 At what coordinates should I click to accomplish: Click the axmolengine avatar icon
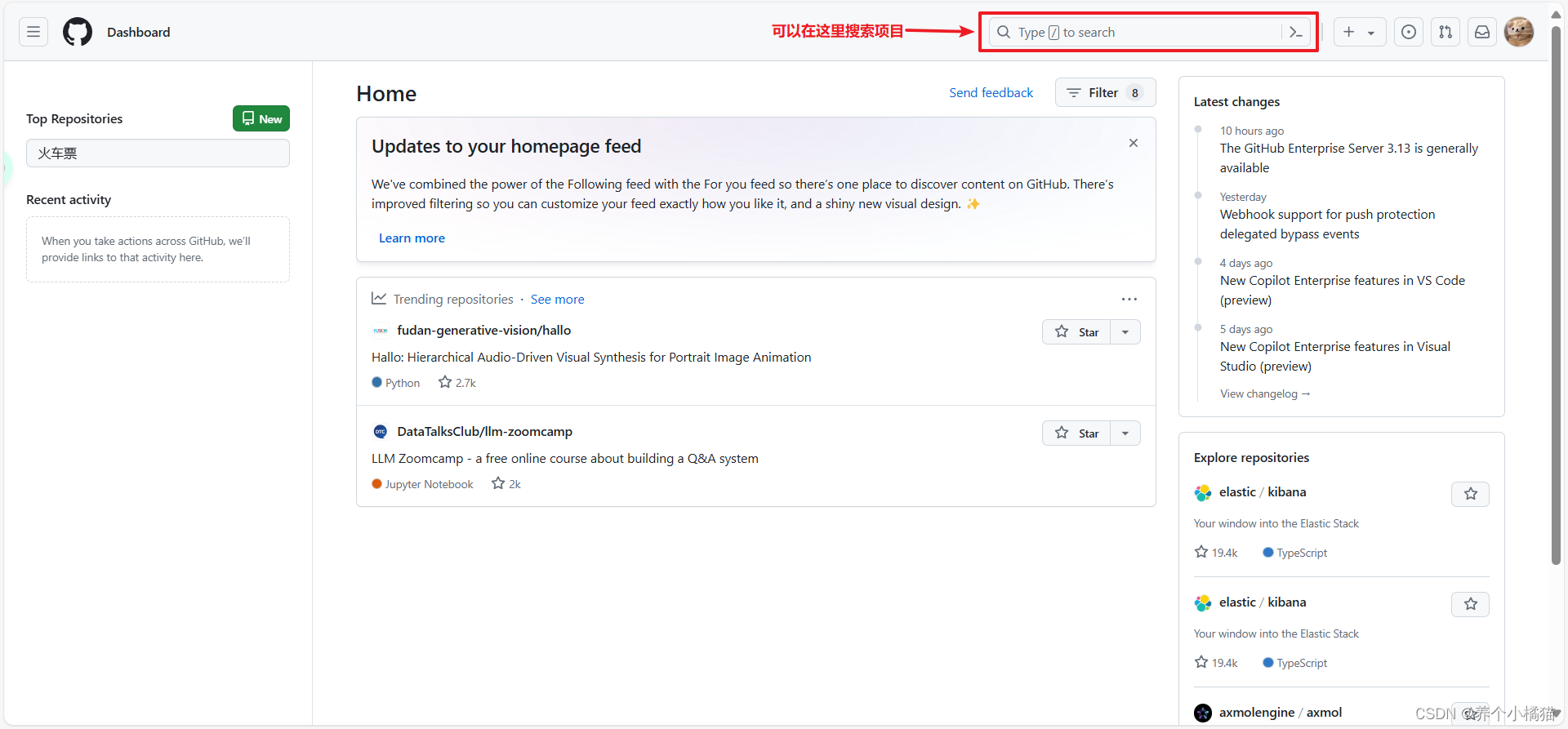pyautogui.click(x=1203, y=713)
